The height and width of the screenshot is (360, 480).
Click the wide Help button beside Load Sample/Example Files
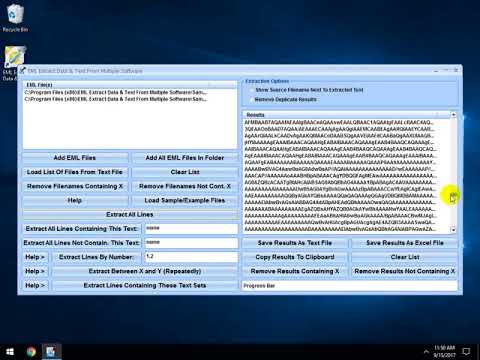tap(75, 200)
